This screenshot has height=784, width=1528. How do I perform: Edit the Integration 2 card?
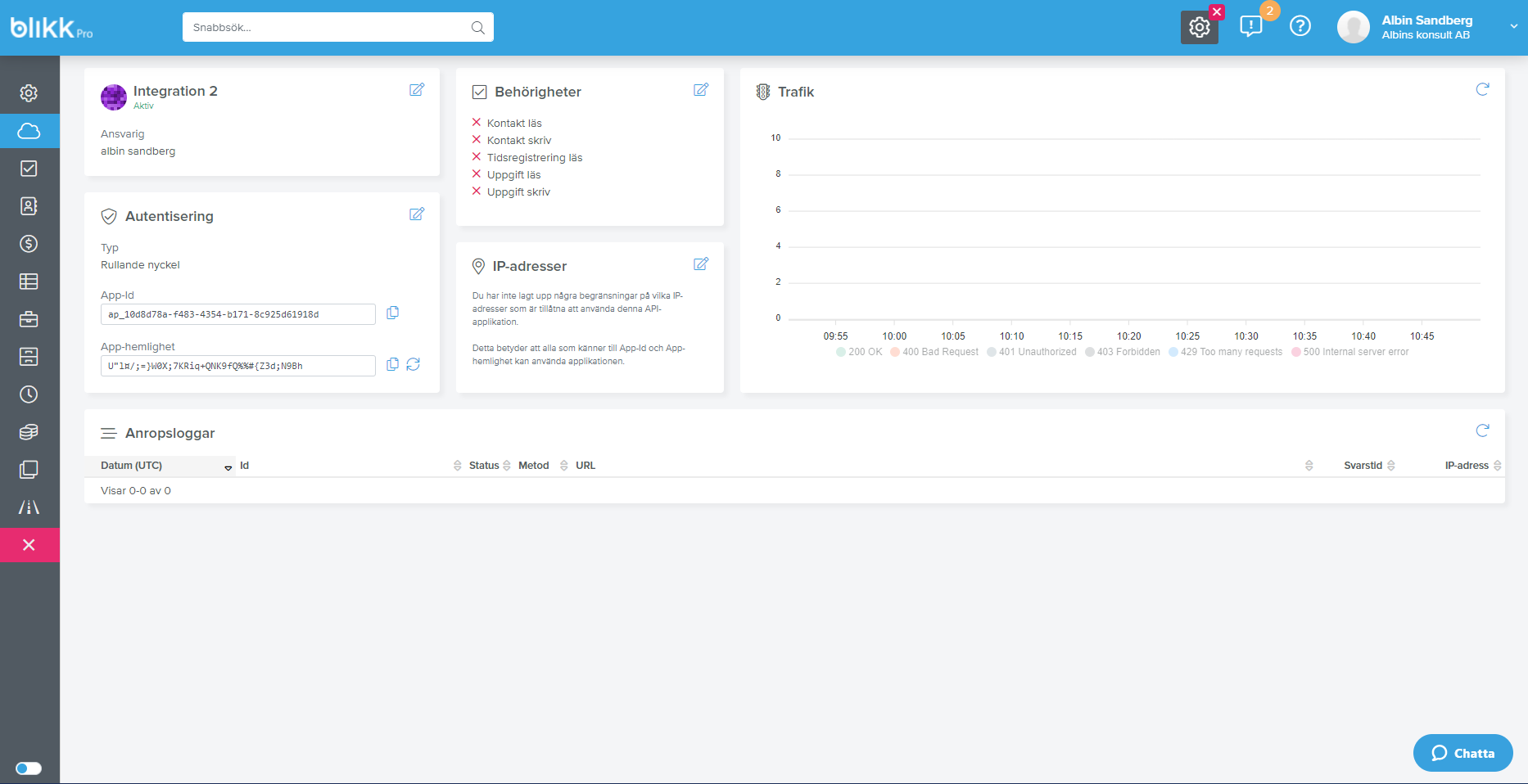point(417,90)
